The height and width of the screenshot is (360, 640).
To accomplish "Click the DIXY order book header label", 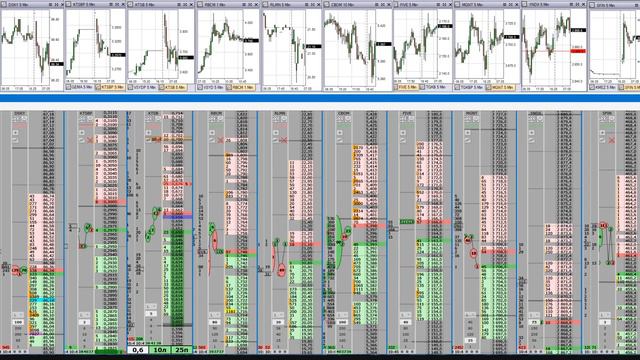I will 19,113.
